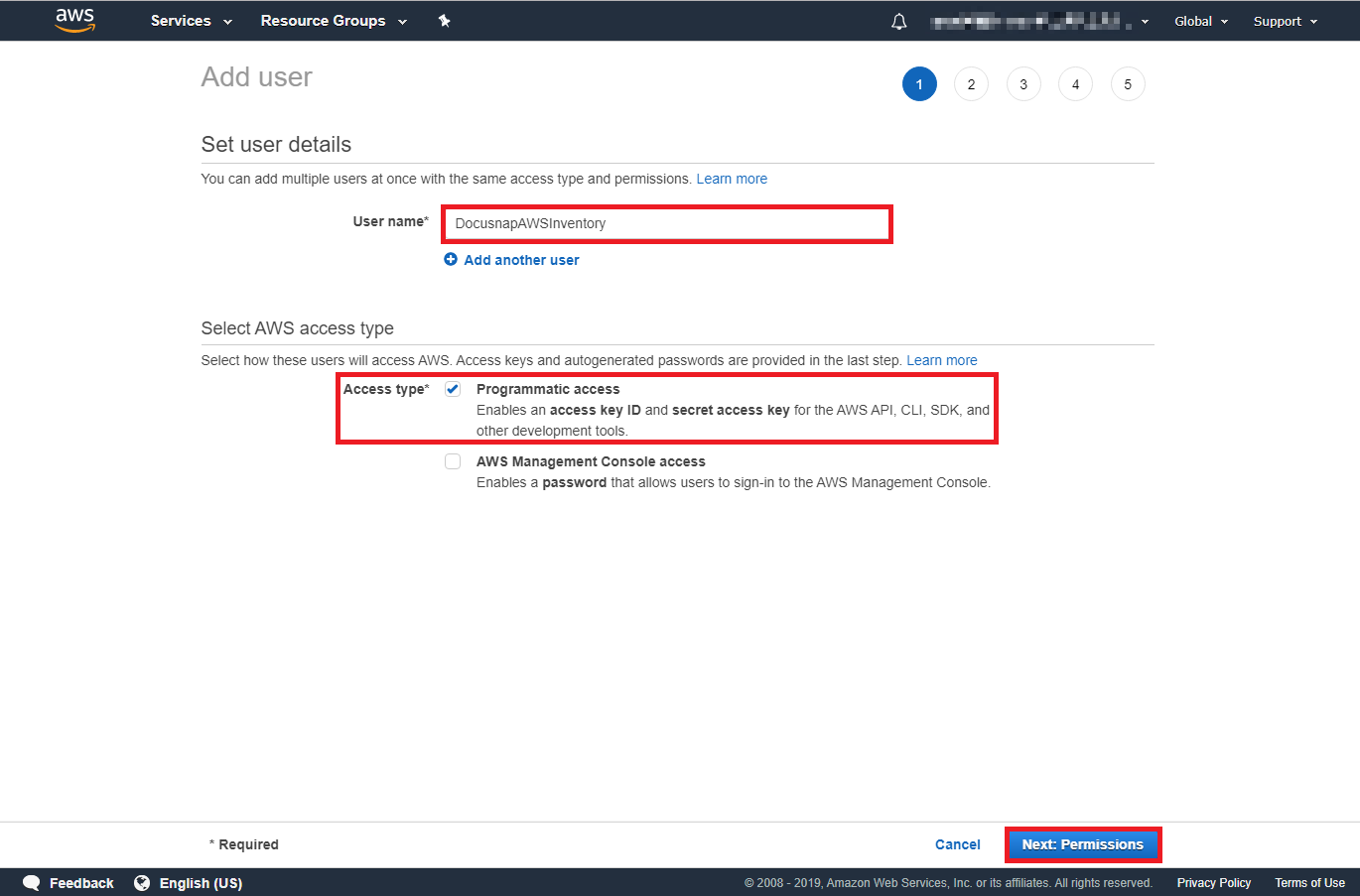The height and width of the screenshot is (896, 1360).
Task: Click the Cancel link
Action: [958, 844]
